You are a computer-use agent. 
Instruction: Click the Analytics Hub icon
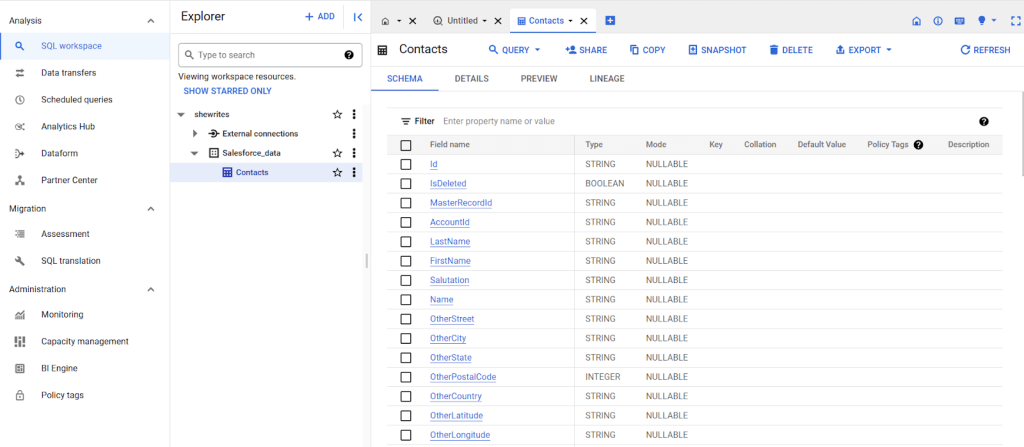tap(20, 127)
